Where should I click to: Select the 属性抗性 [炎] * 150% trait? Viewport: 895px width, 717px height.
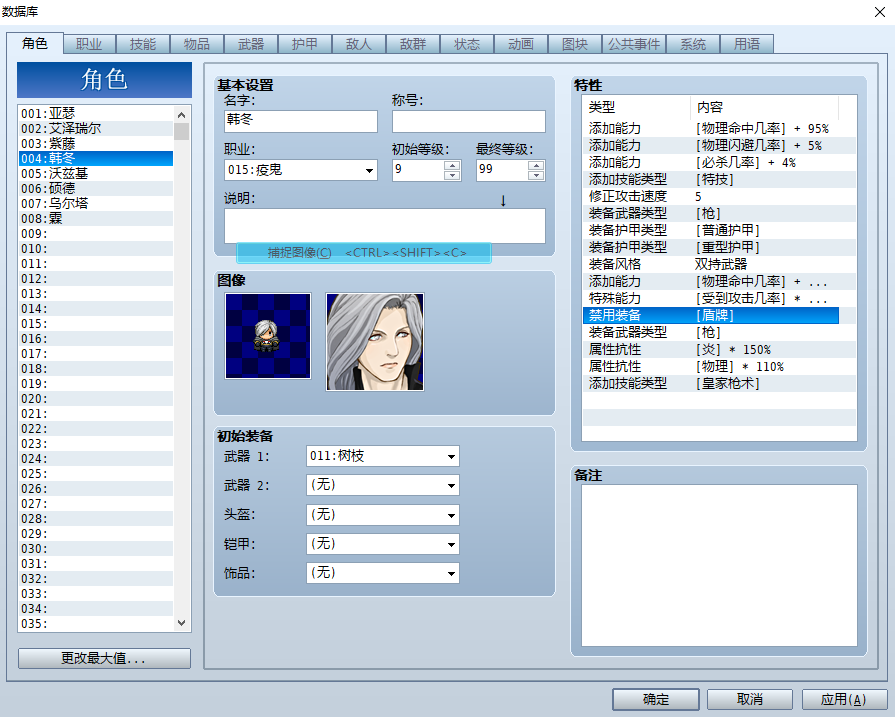point(719,349)
